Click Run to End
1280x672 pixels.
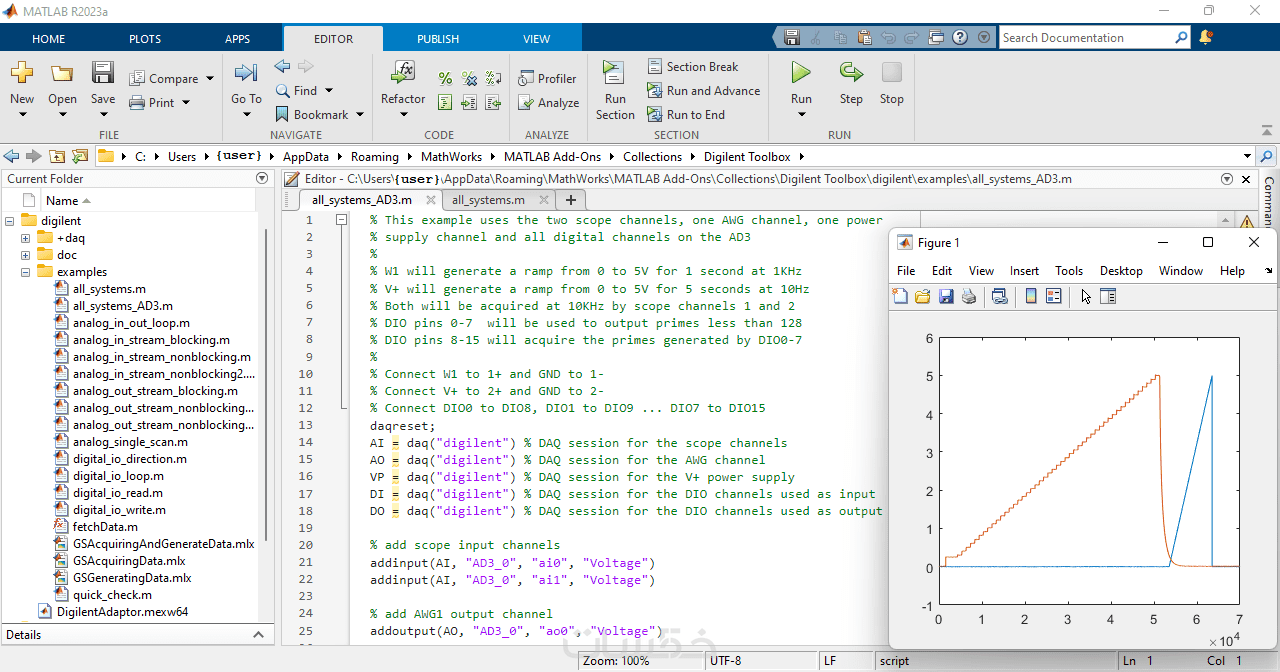click(x=686, y=114)
